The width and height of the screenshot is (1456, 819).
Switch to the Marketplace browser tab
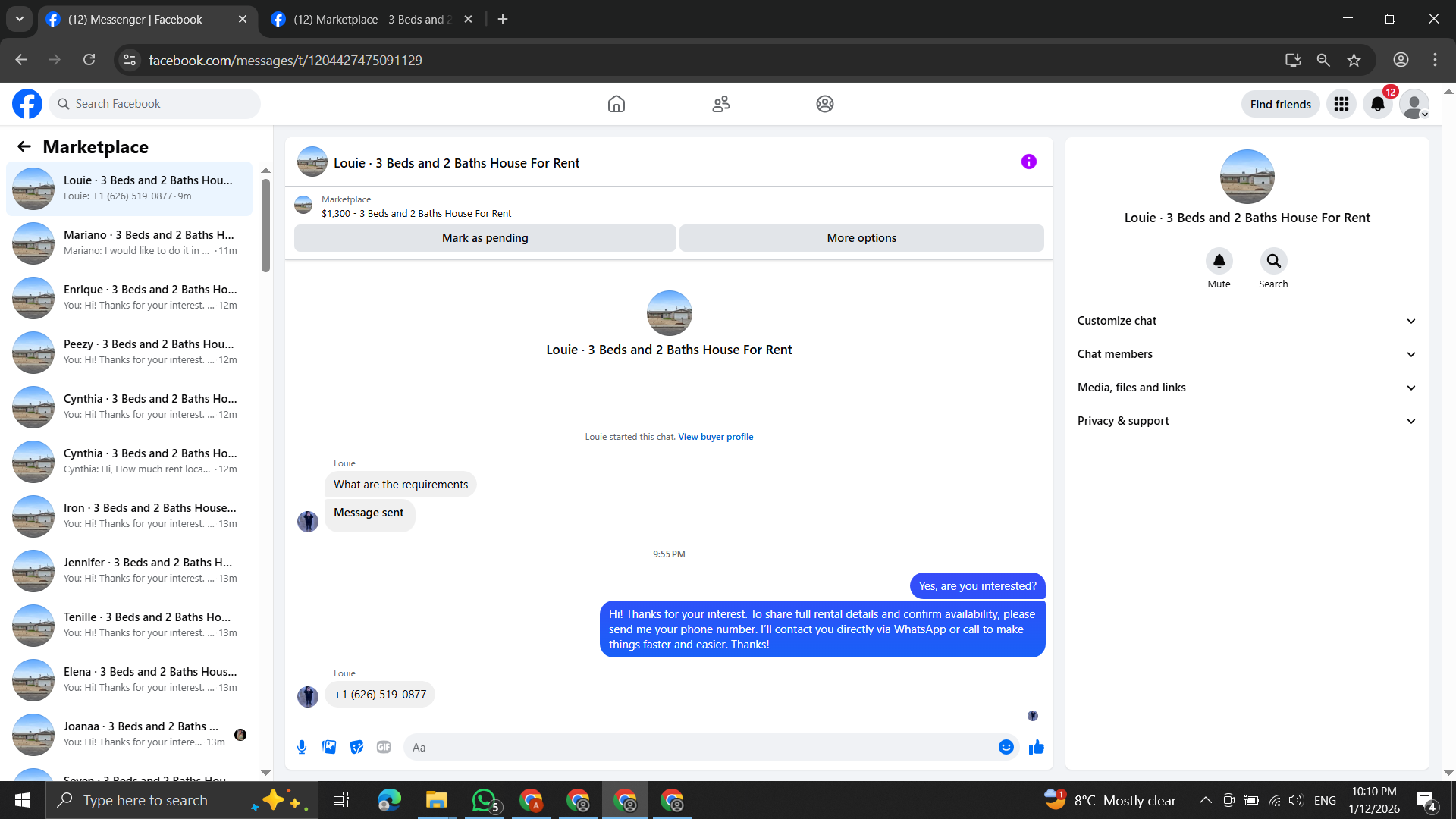(372, 19)
